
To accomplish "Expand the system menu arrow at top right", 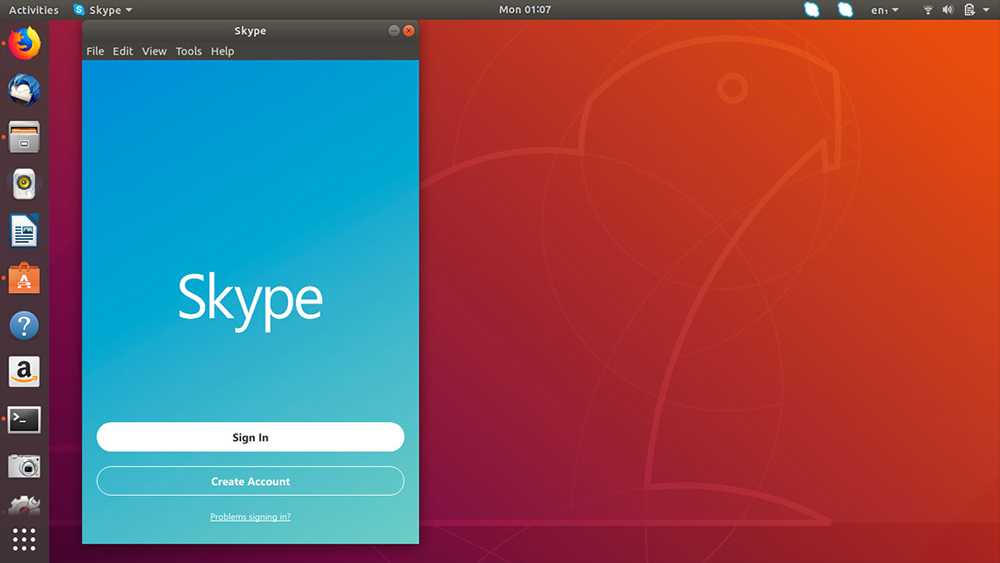I will (987, 10).
